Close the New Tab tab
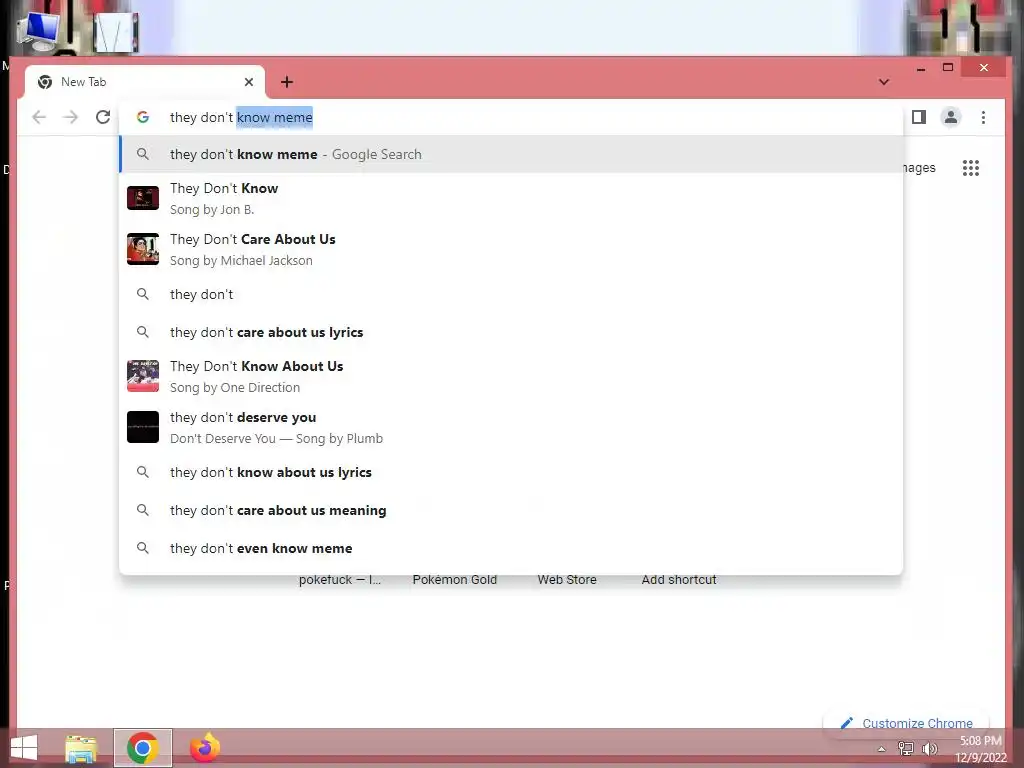 (249, 82)
